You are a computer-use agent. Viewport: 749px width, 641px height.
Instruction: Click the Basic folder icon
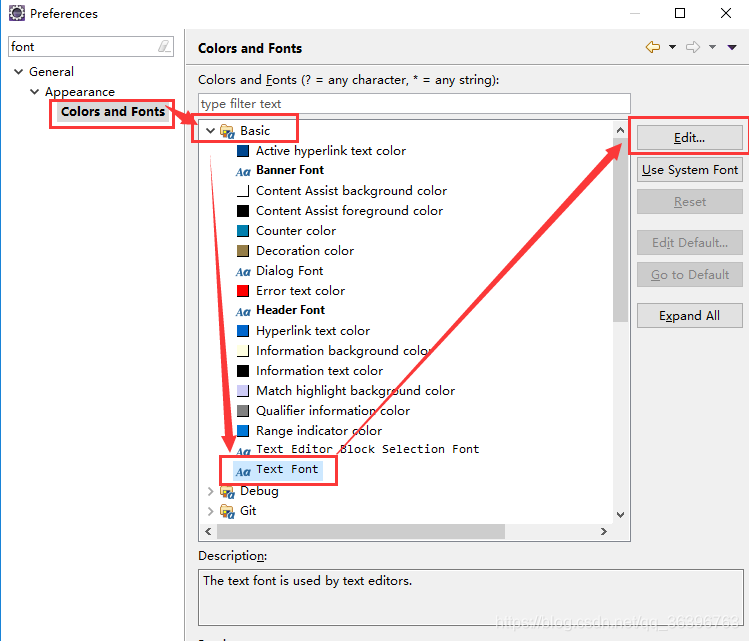227,131
